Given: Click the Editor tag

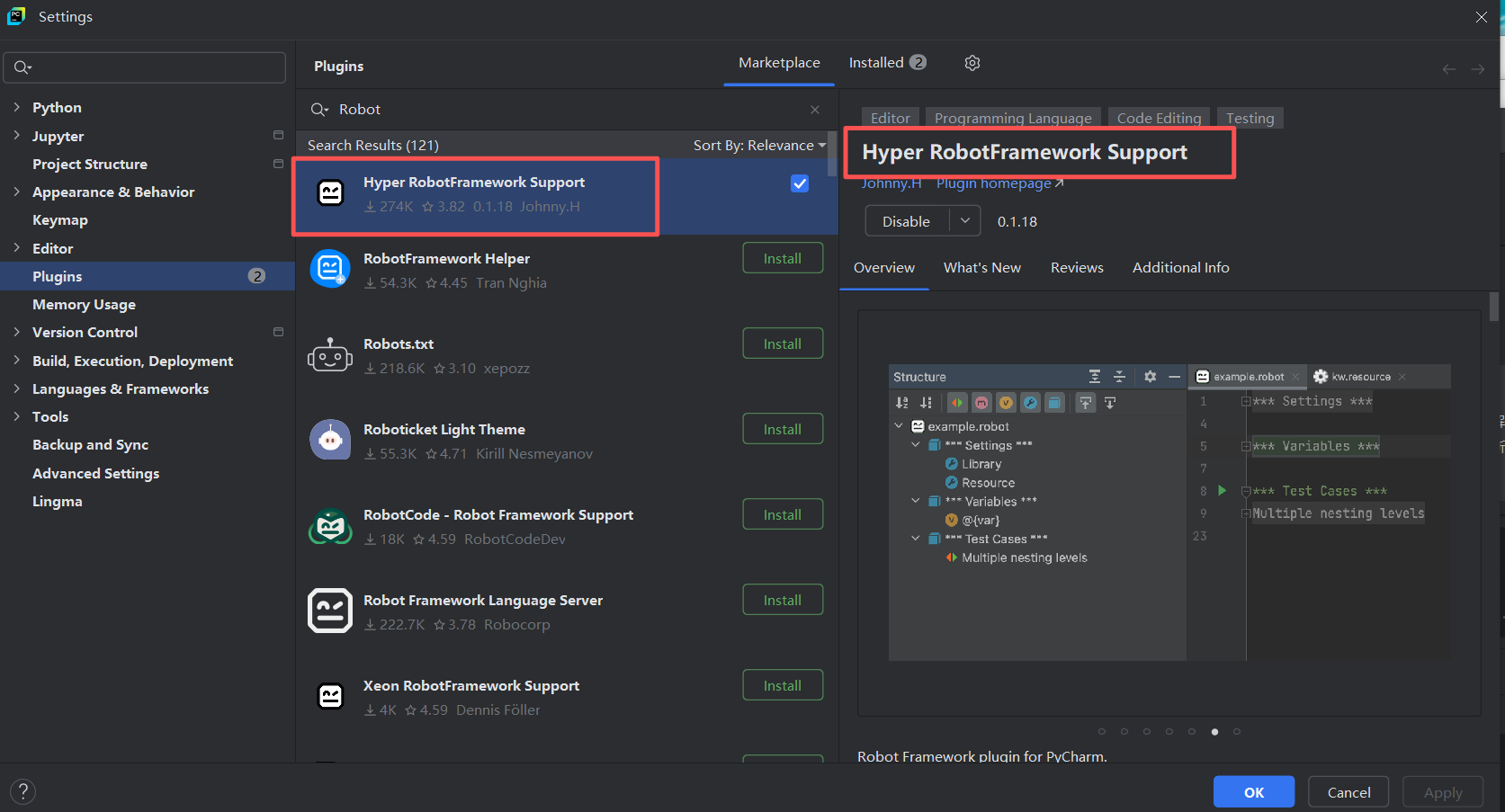Looking at the screenshot, I should [891, 118].
